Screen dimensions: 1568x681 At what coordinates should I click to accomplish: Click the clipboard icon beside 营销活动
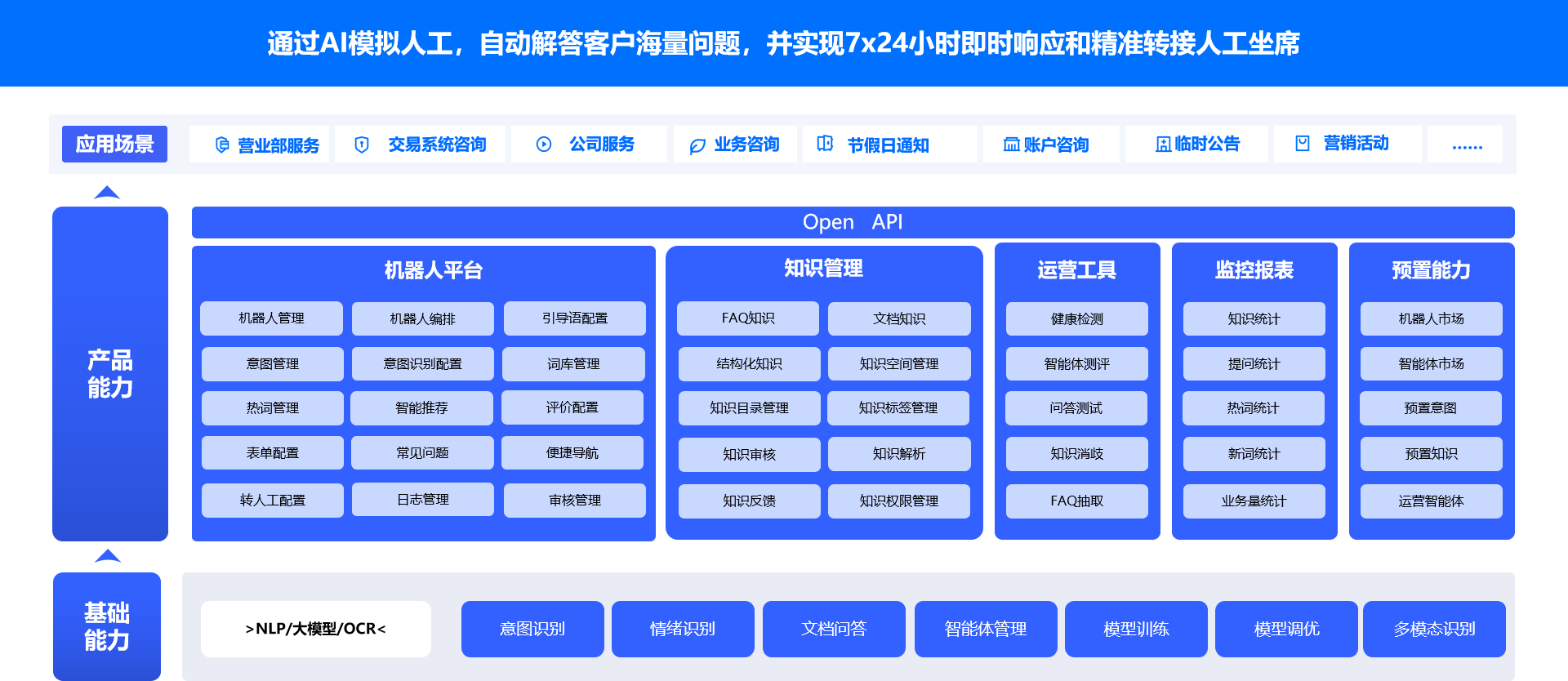tap(1303, 144)
